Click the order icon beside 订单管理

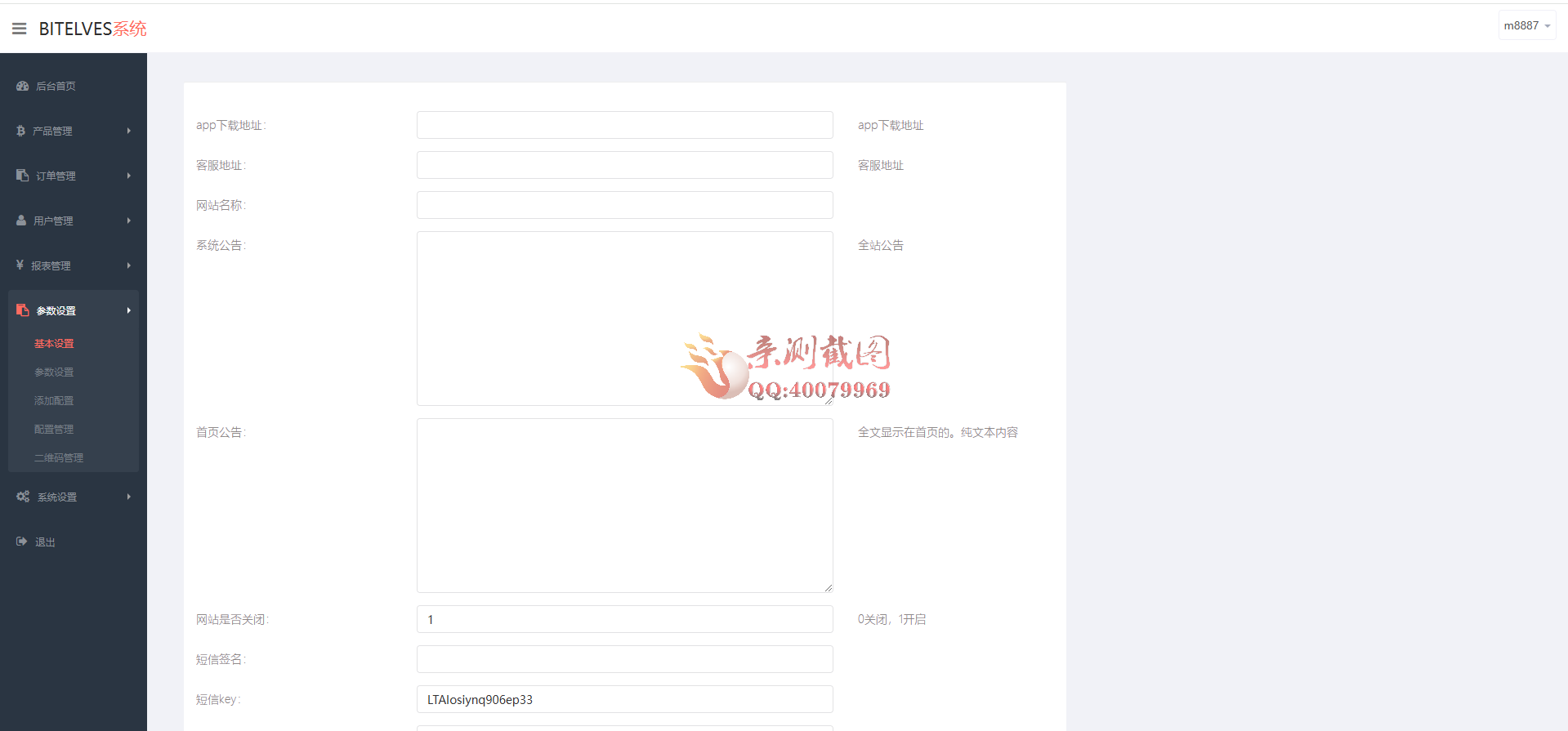coord(22,176)
